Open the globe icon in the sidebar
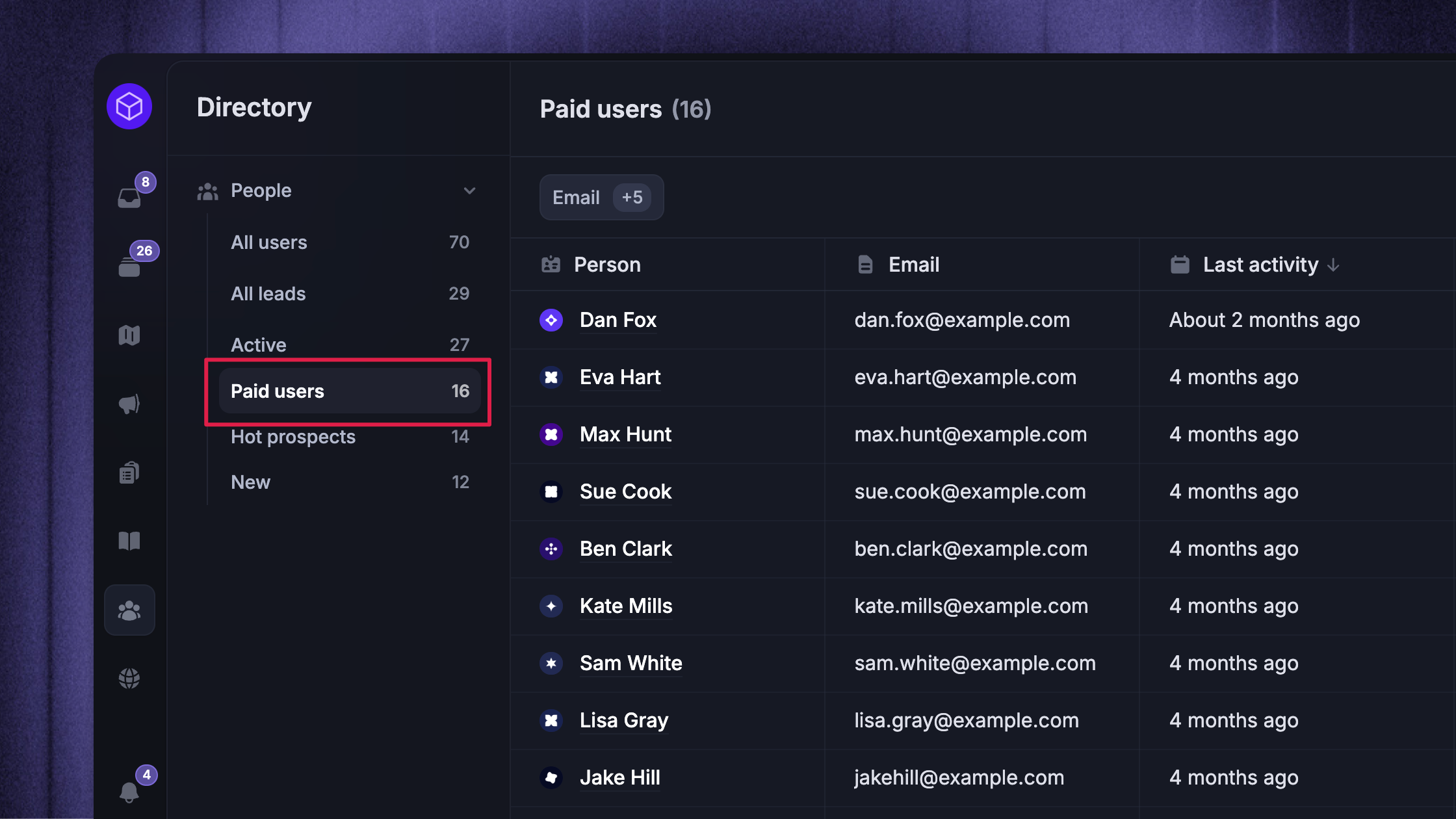1456x819 pixels. [129, 679]
